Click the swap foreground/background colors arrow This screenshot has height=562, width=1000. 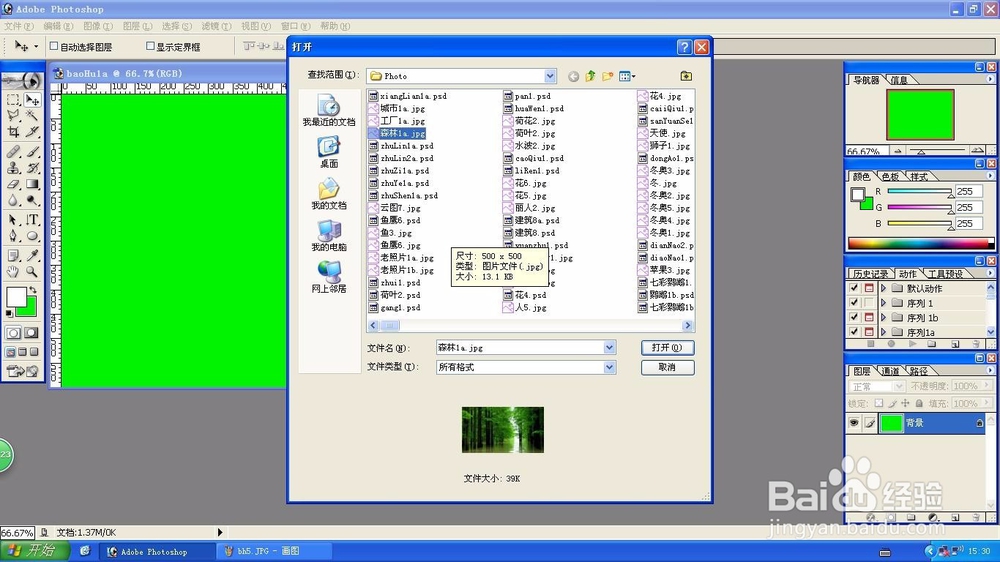pyautogui.click(x=33, y=290)
